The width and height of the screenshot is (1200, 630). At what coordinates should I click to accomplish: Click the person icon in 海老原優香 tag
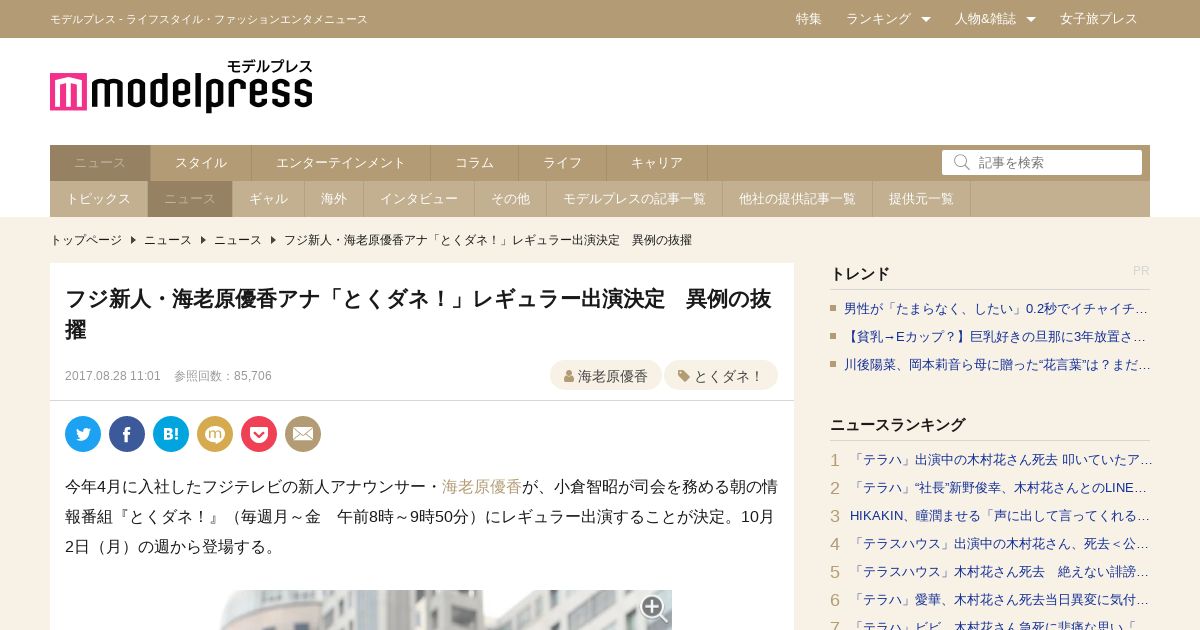point(569,376)
